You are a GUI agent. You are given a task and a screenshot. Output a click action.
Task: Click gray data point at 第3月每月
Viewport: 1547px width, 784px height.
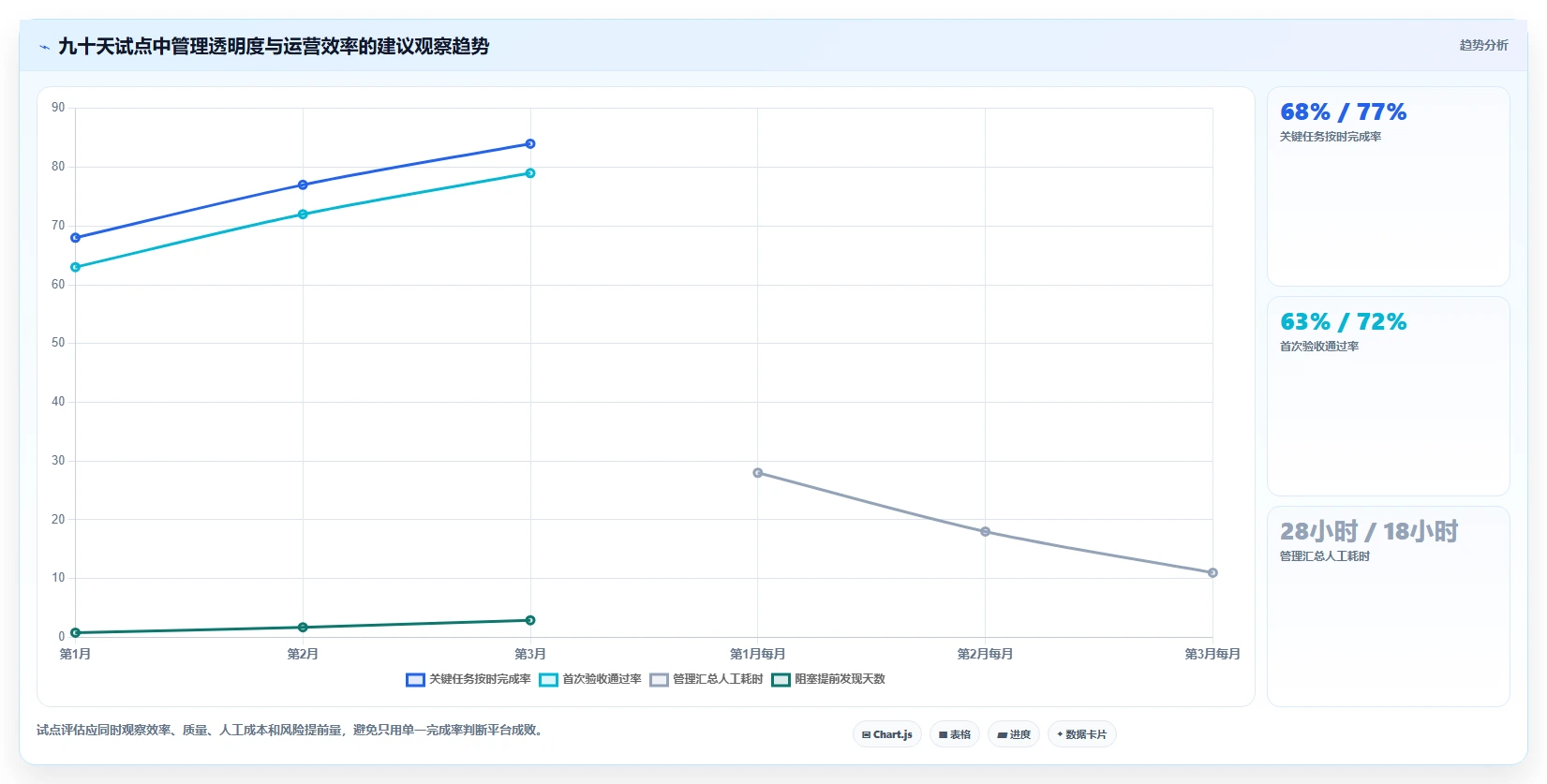tap(1212, 573)
